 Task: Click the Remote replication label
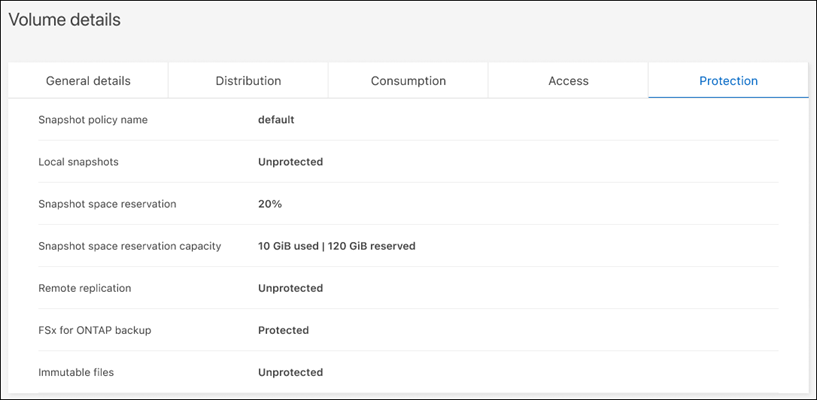[85, 288]
